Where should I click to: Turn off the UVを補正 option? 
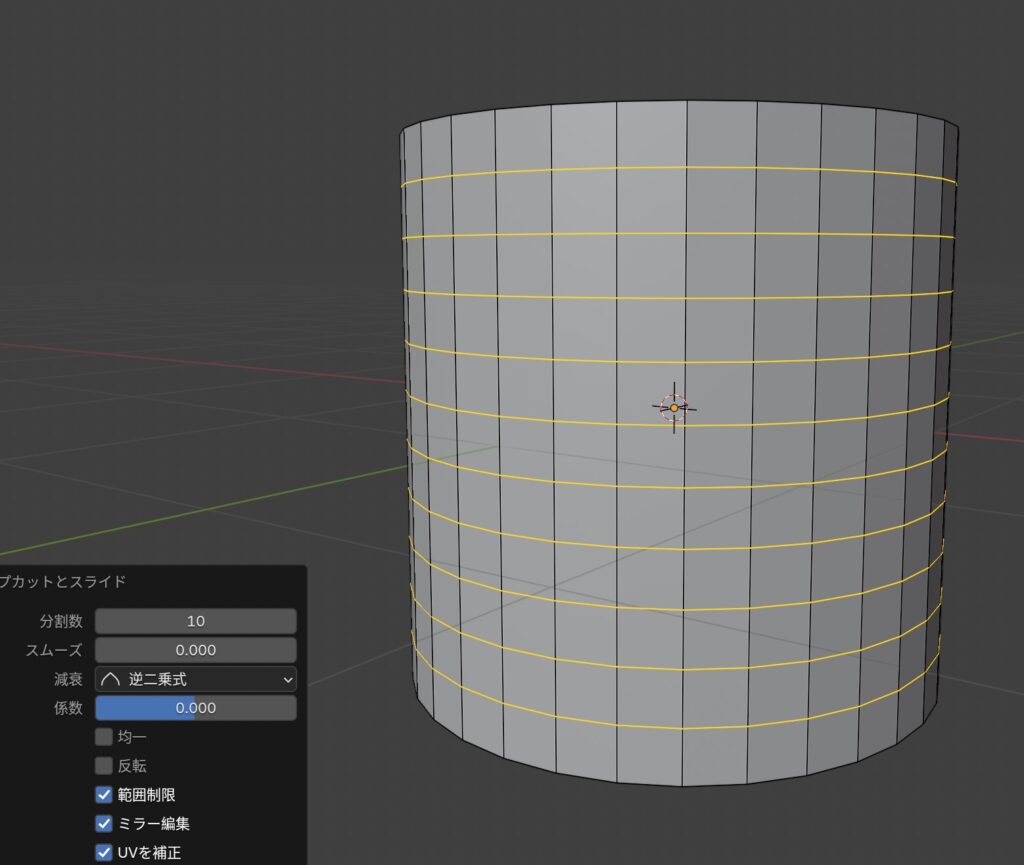coord(104,853)
